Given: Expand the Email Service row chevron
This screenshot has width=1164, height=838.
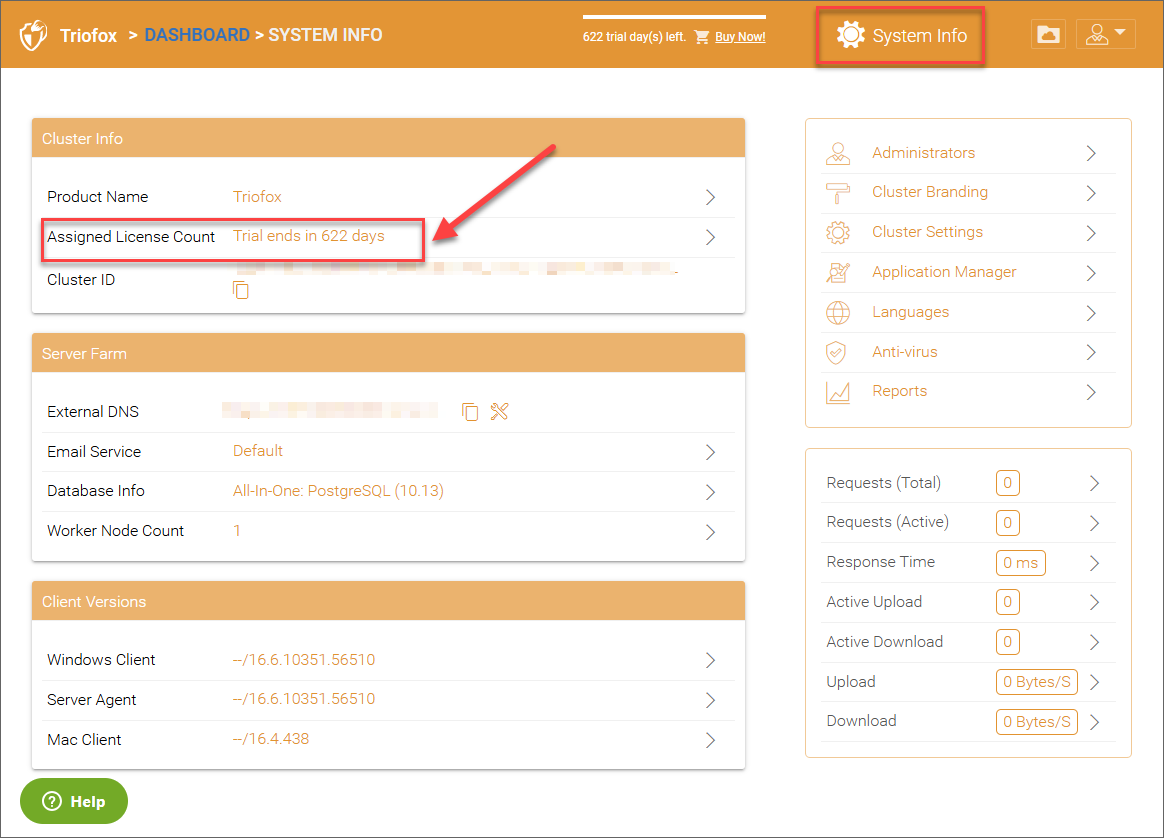Looking at the screenshot, I should (x=710, y=452).
